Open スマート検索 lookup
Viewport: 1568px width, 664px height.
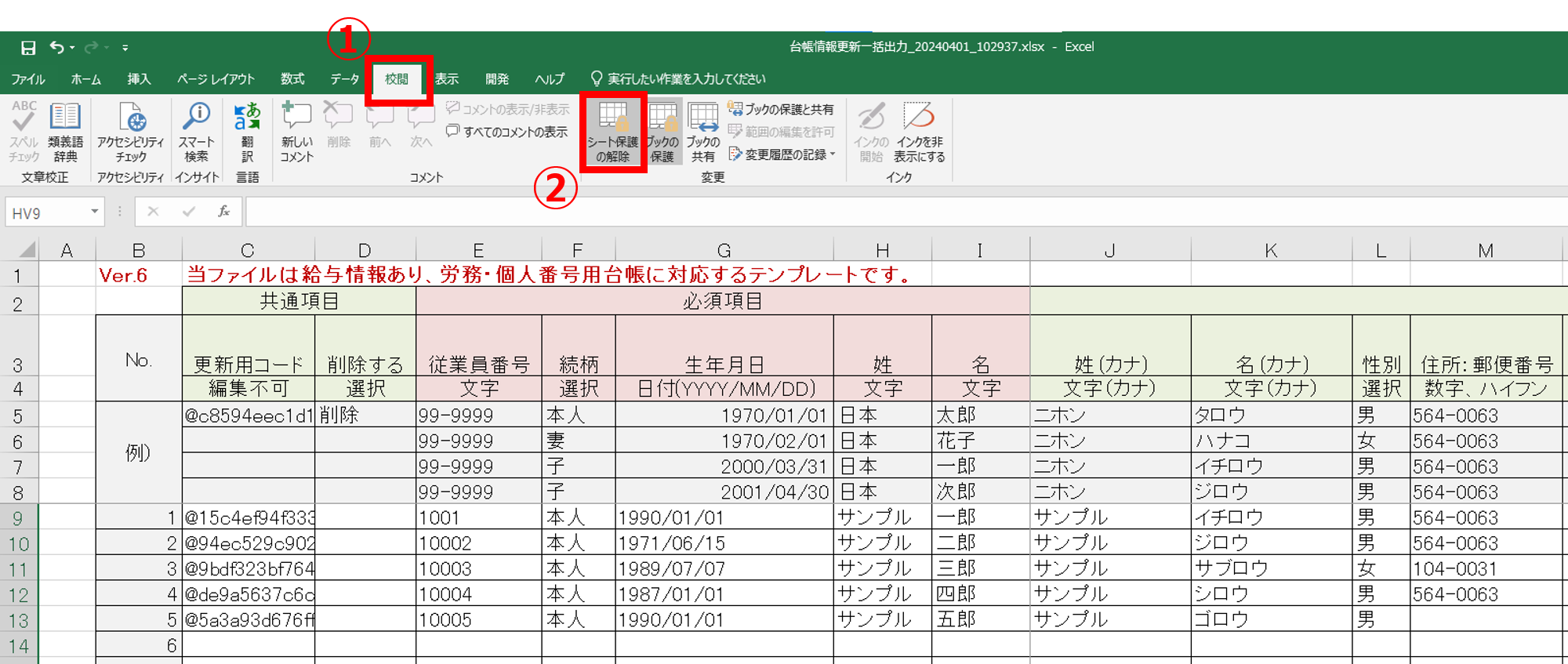196,132
